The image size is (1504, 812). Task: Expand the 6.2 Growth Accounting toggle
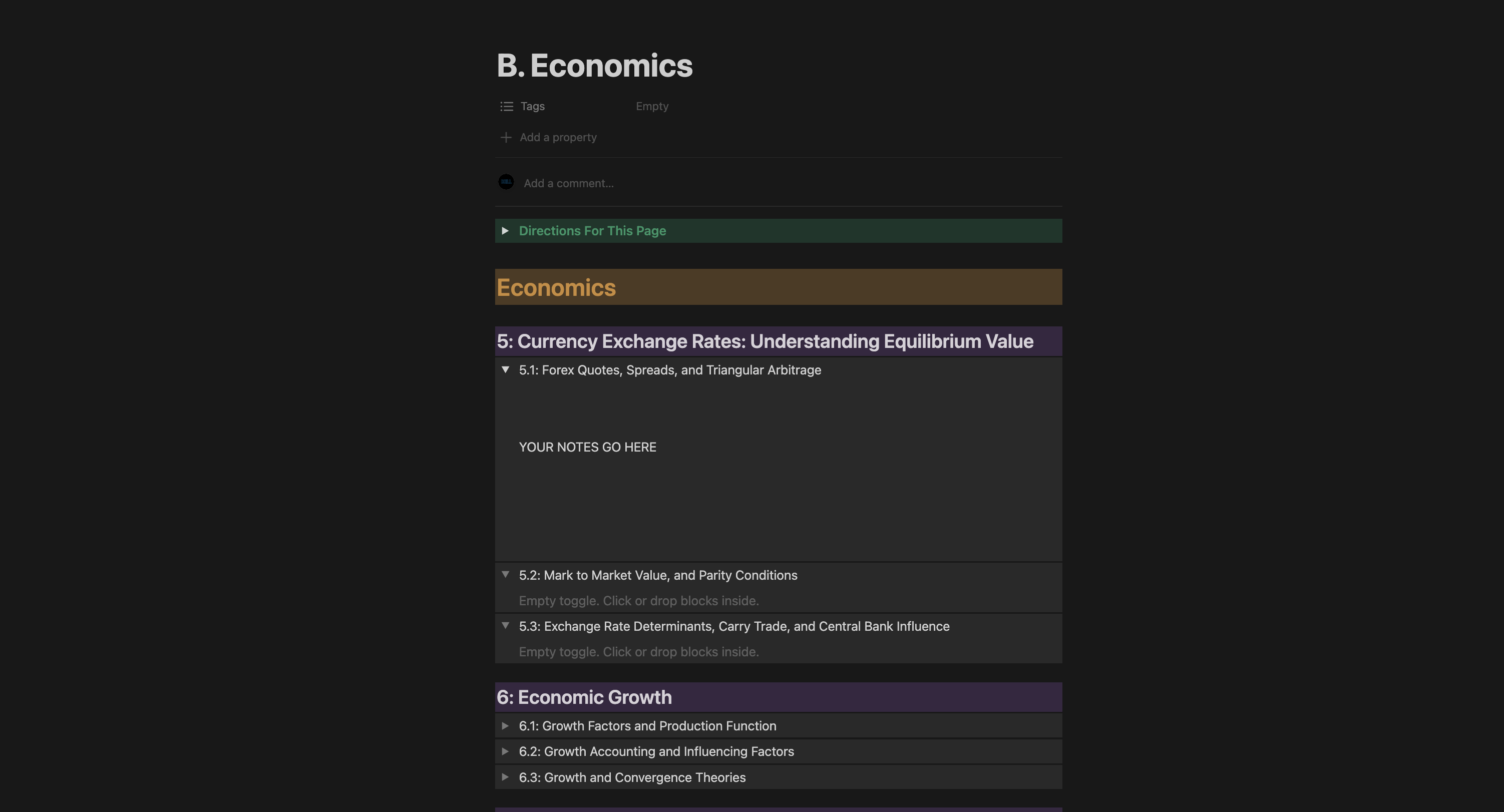tap(506, 751)
